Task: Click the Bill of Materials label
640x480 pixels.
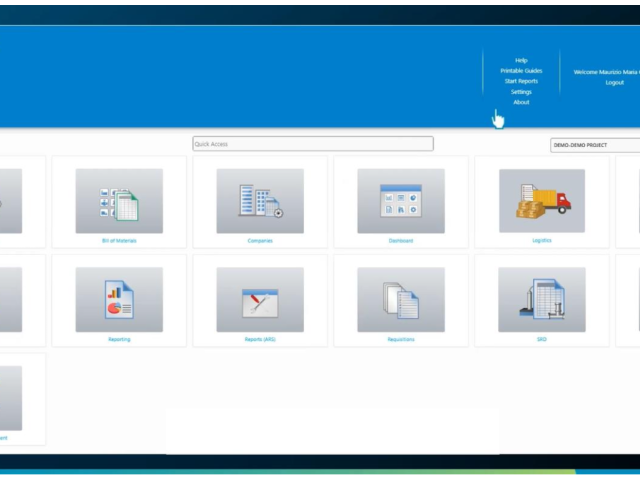Action: click(x=119, y=241)
